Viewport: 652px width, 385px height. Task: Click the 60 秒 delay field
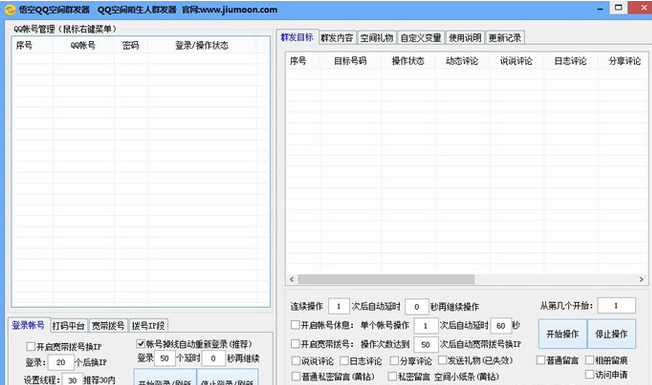[x=501, y=326]
